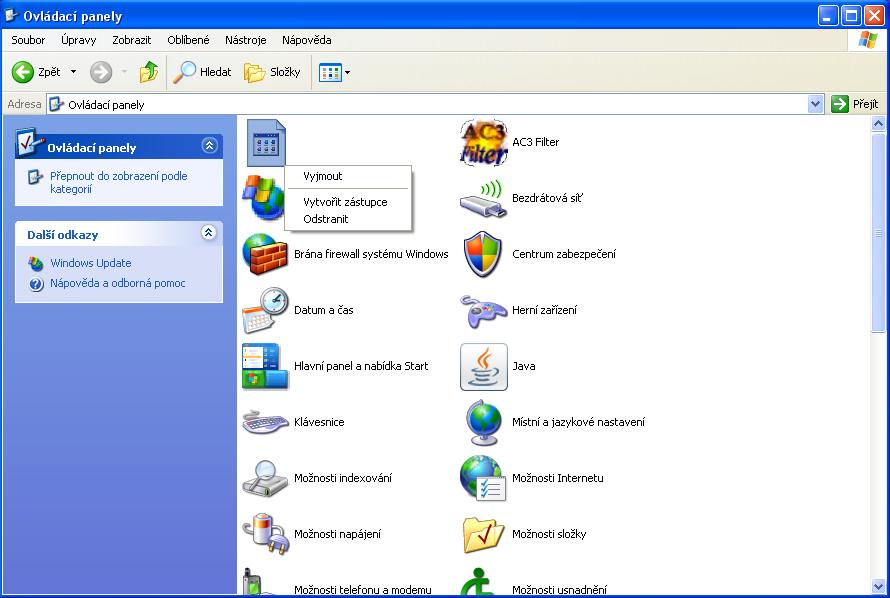Viewport: 890px width, 598px height.
Task: Open the Možnosti složky folder icon
Action: pyautogui.click(x=484, y=535)
